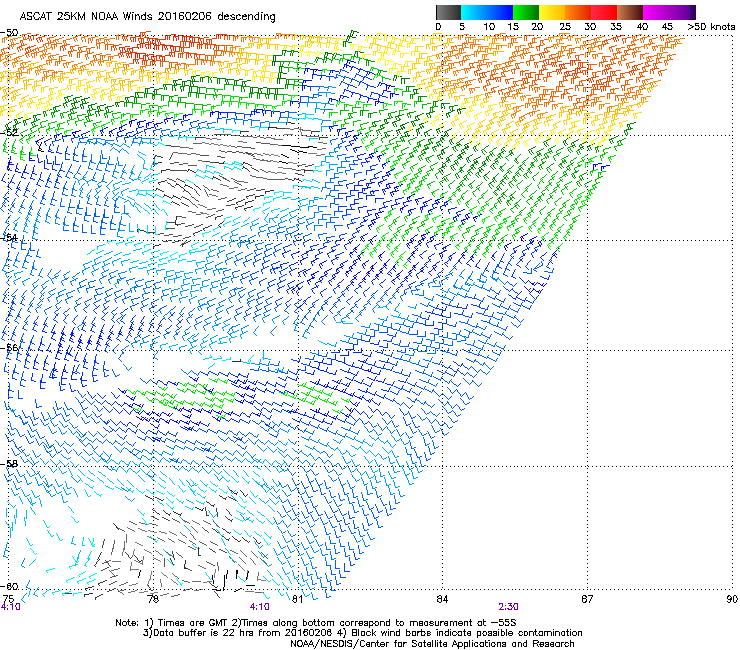Click the '81' longitude label
Screen dimensions: 740x650
pyautogui.click(x=297, y=599)
